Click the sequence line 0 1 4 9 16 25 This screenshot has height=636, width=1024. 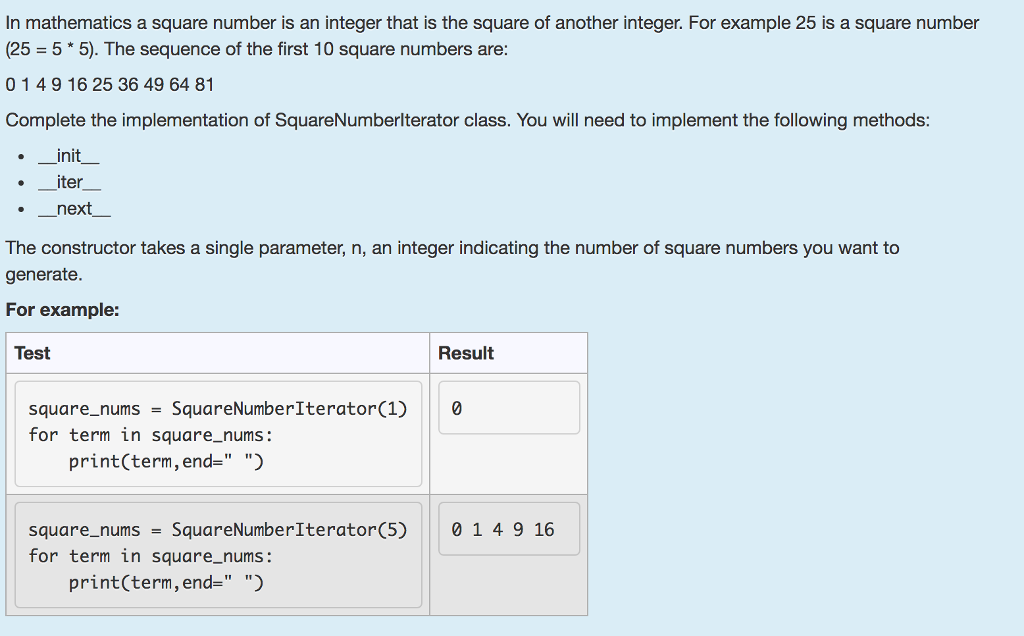pyautogui.click(x=110, y=85)
